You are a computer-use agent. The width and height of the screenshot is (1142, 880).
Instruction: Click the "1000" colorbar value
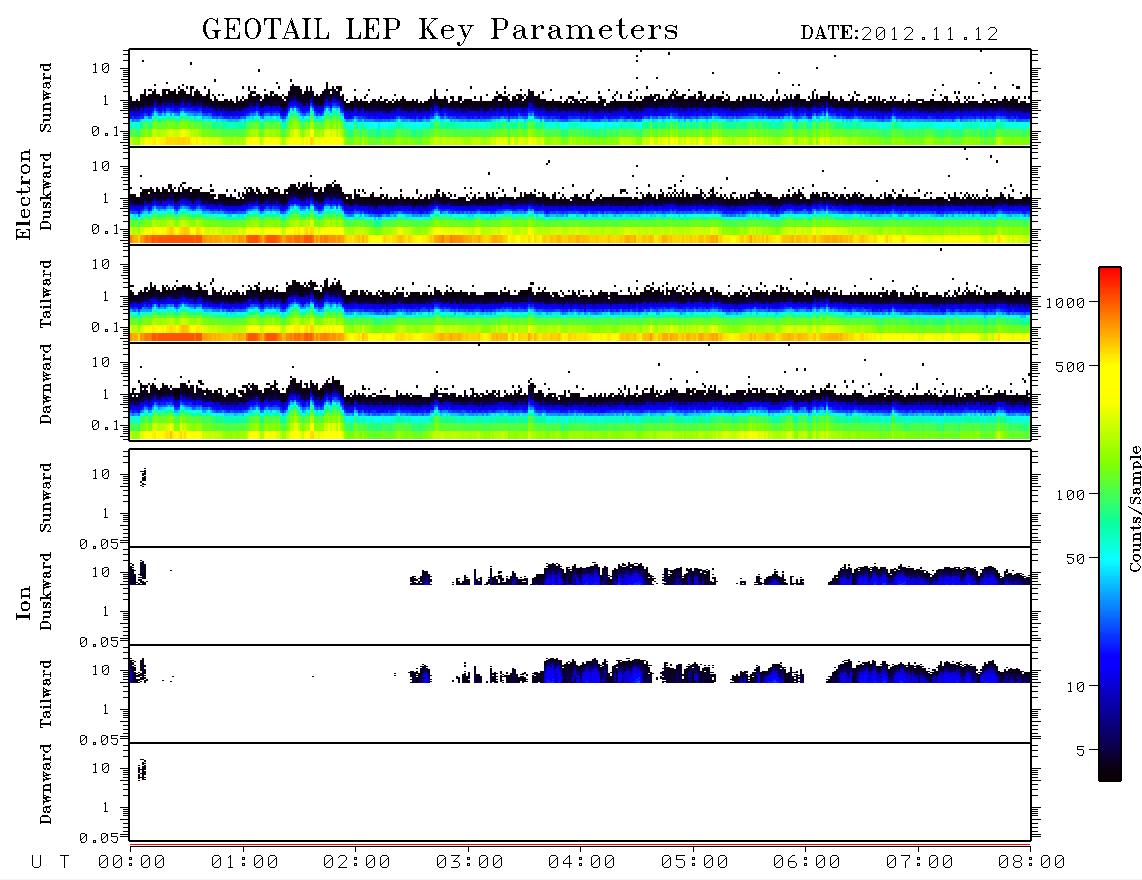pyautogui.click(x=1066, y=303)
